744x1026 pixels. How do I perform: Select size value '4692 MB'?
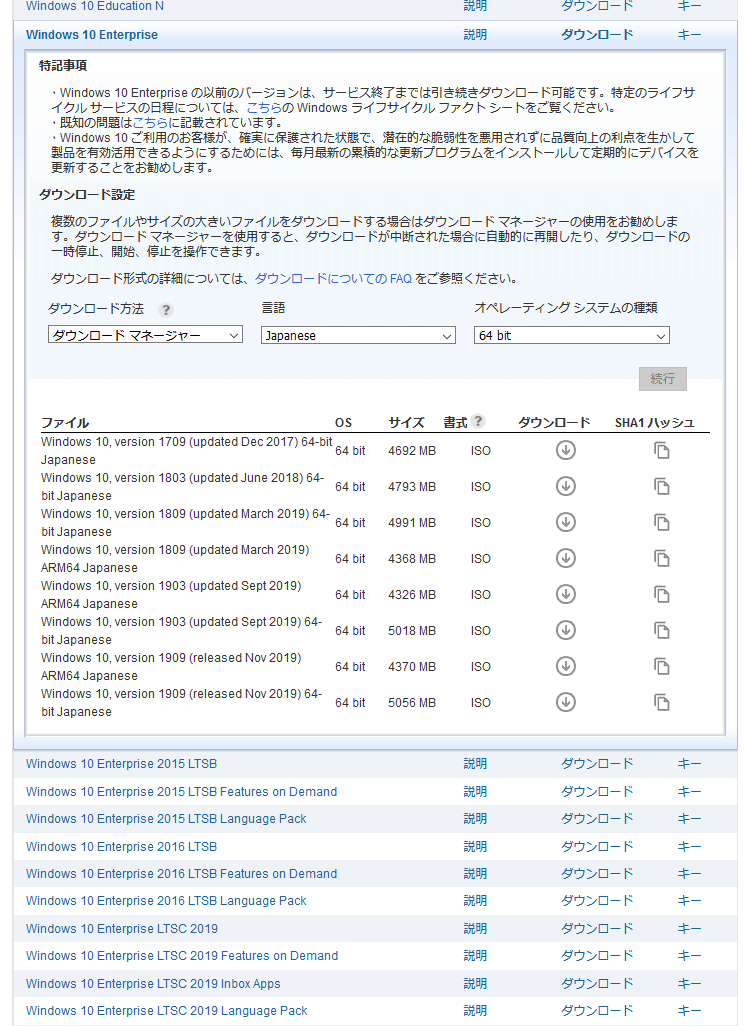point(412,450)
